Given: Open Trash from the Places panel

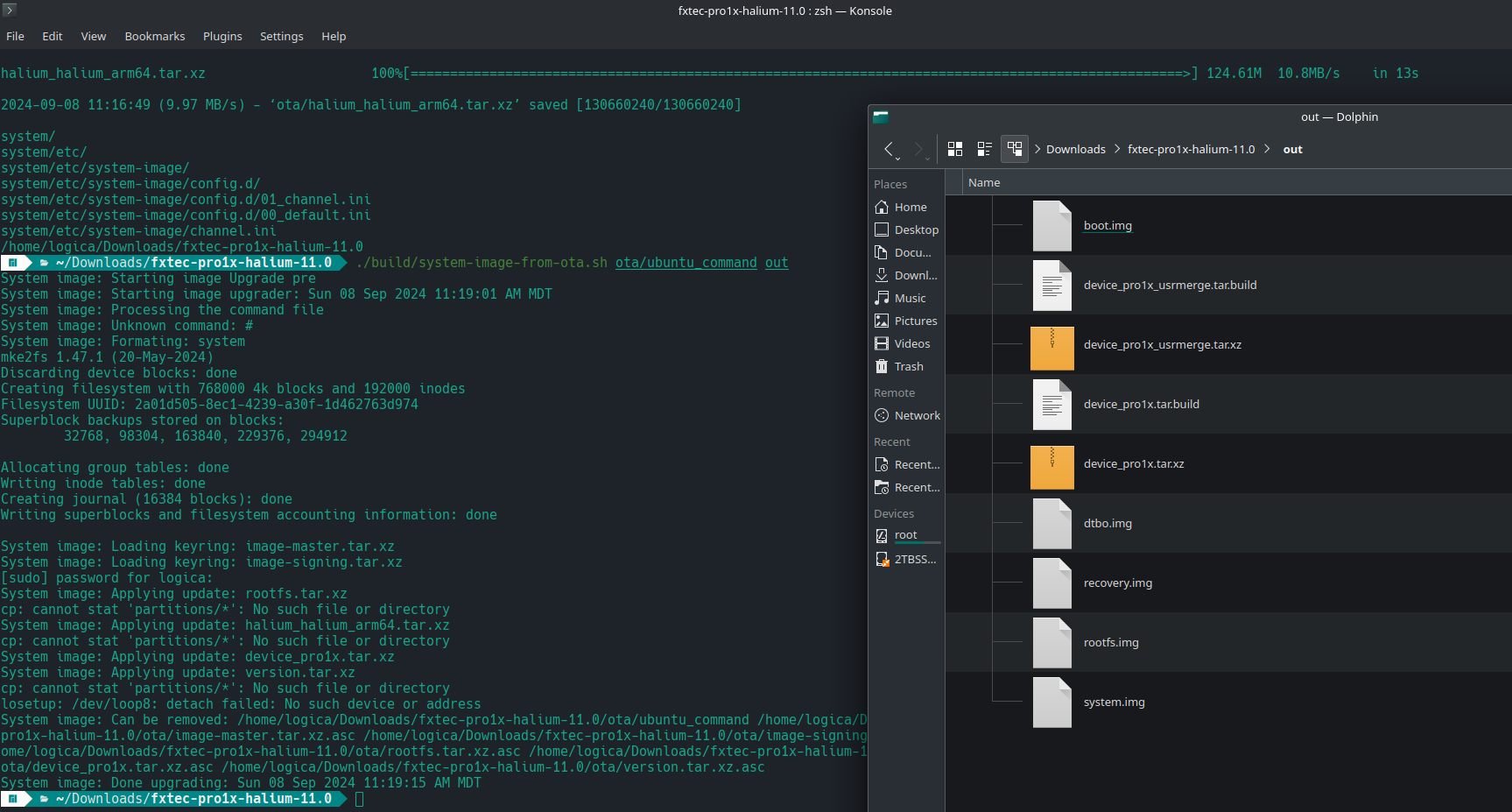Looking at the screenshot, I should [908, 367].
